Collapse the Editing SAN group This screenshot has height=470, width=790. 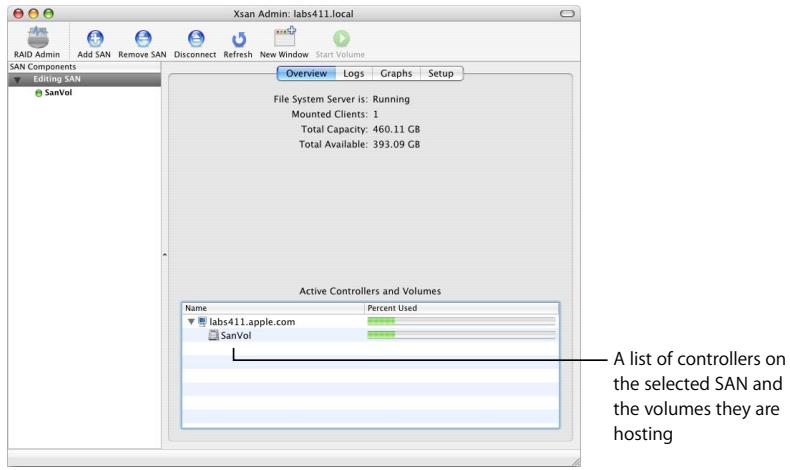click(x=18, y=80)
